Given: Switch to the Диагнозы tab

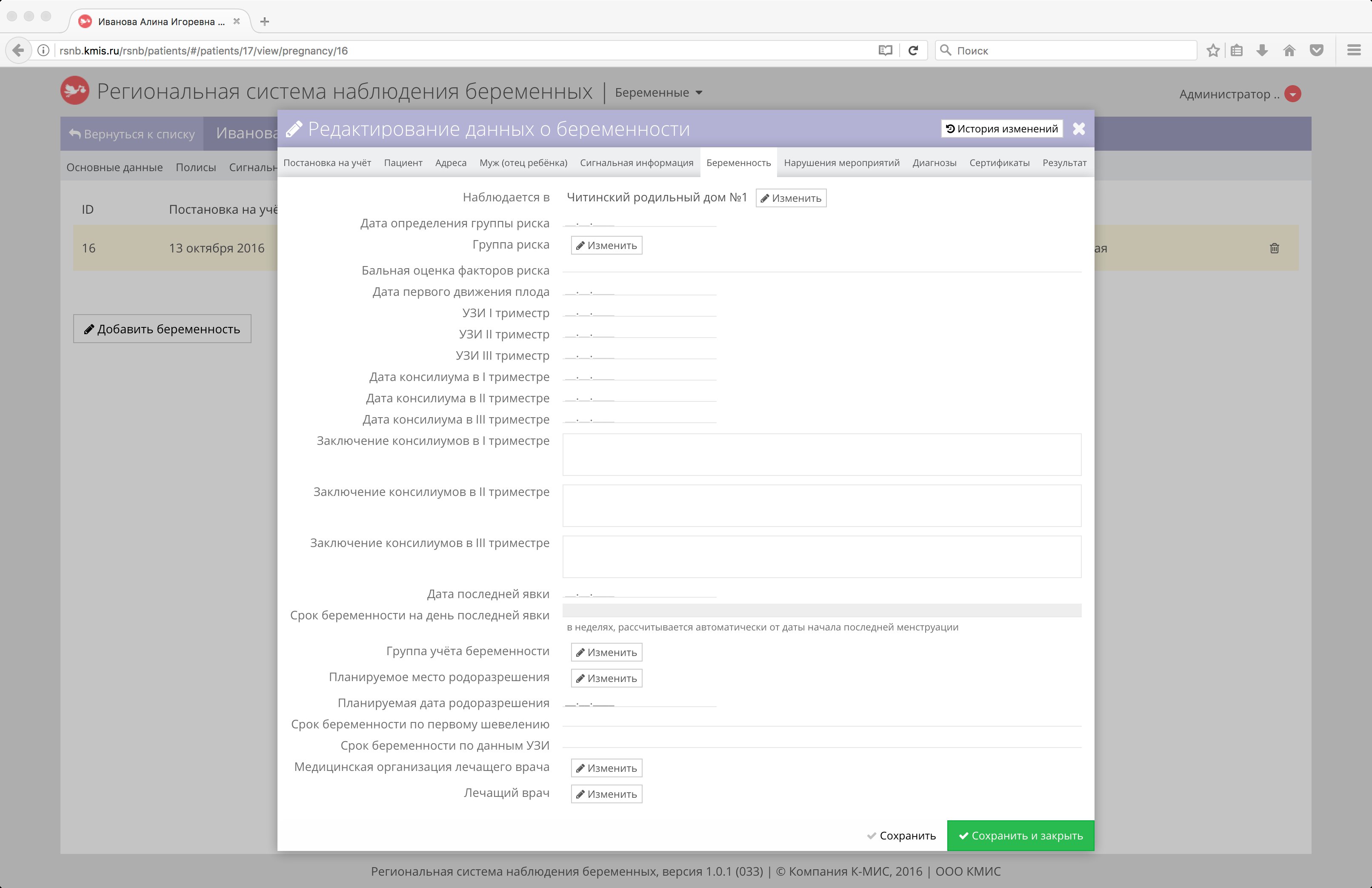Looking at the screenshot, I should pyautogui.click(x=934, y=163).
